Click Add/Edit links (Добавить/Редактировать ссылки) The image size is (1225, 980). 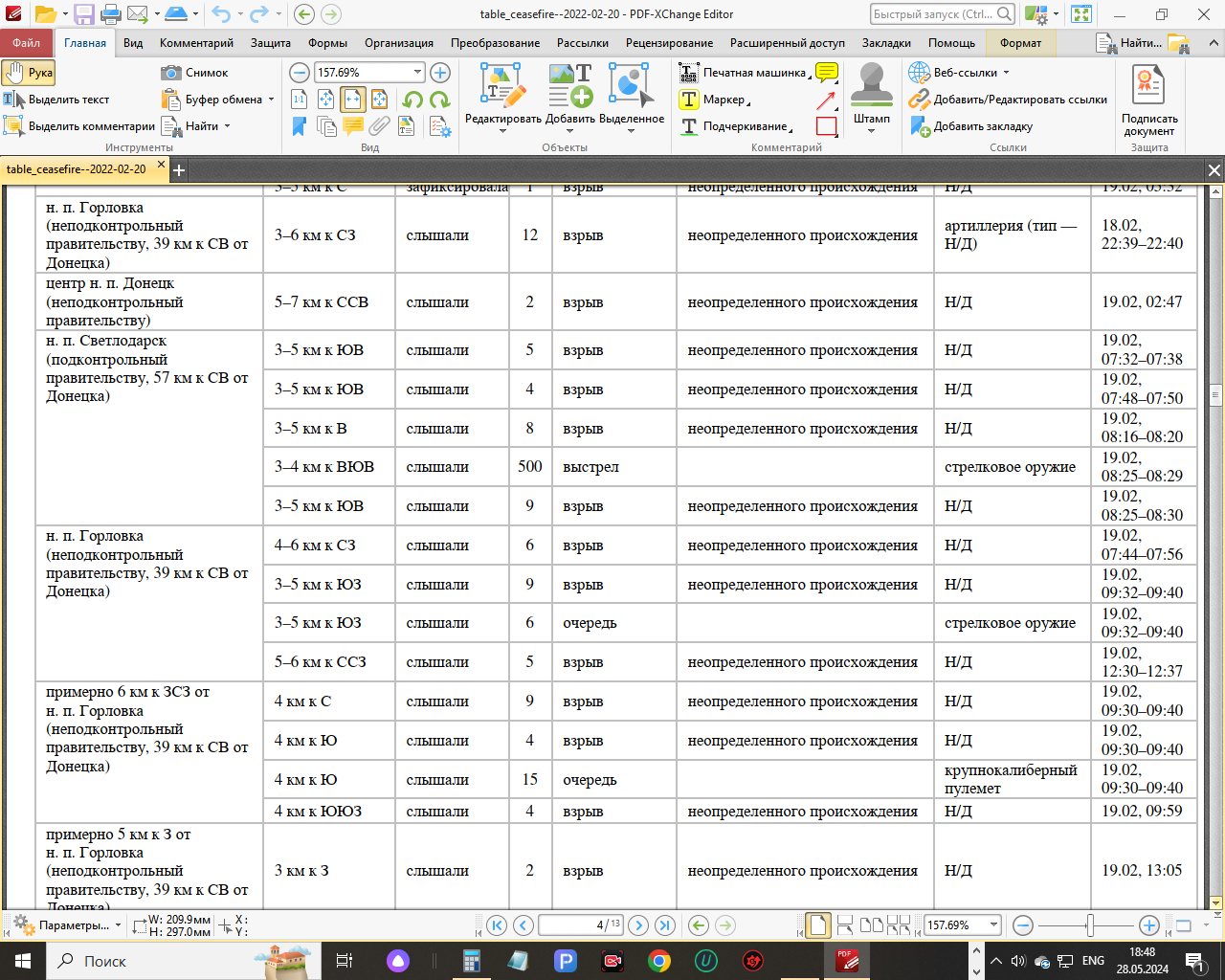tap(1009, 100)
